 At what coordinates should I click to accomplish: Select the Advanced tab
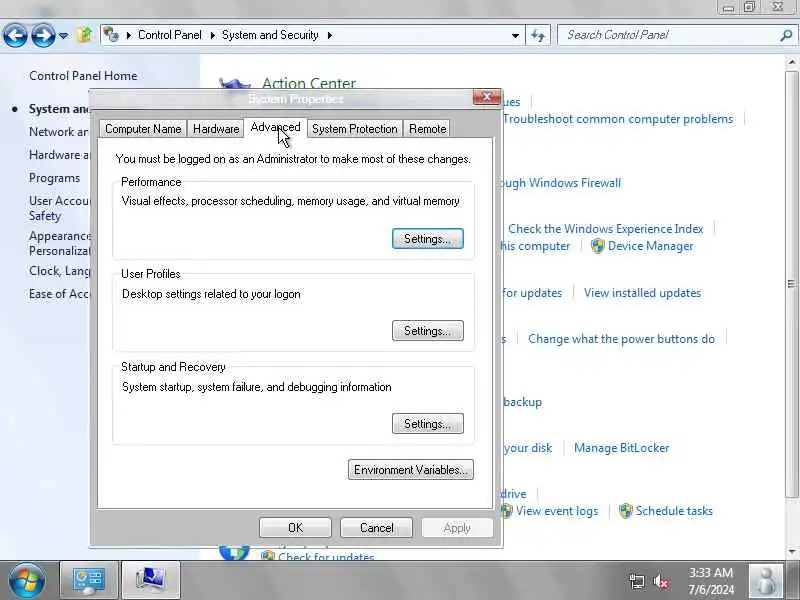[x=276, y=127]
